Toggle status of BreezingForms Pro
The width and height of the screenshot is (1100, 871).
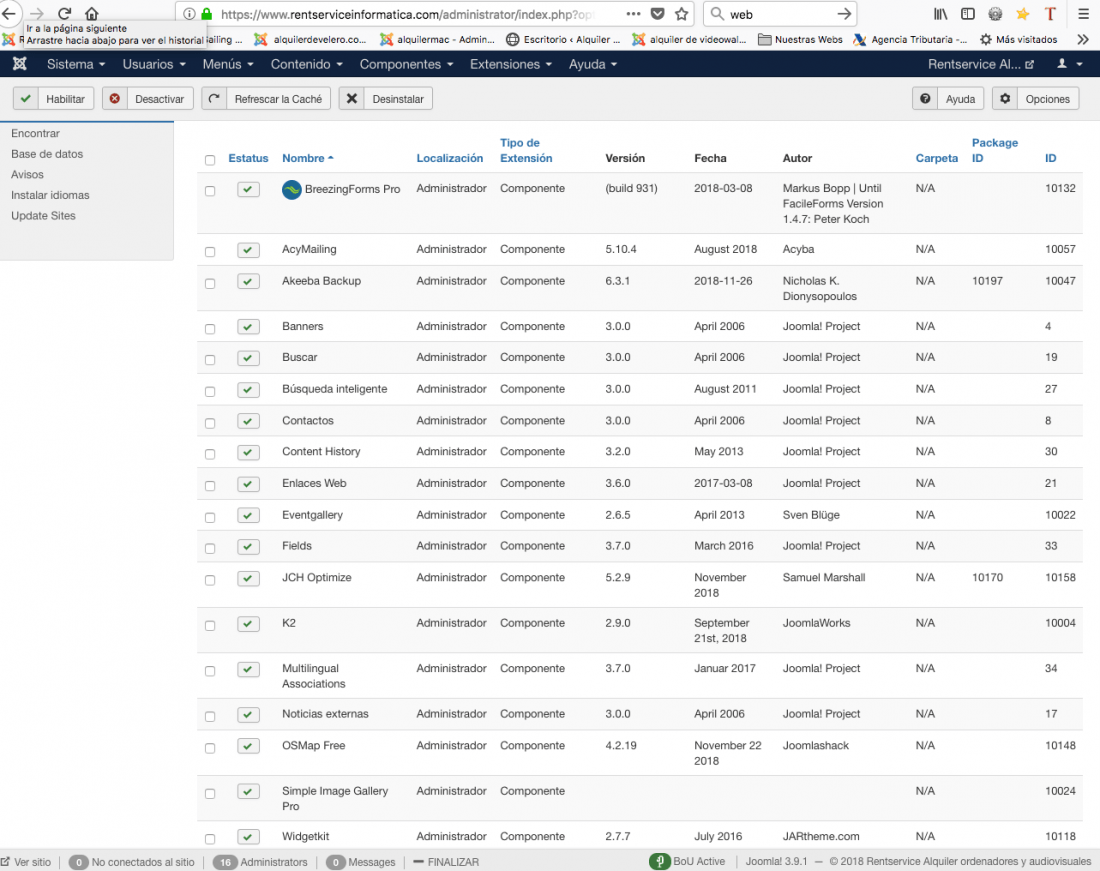(x=248, y=189)
